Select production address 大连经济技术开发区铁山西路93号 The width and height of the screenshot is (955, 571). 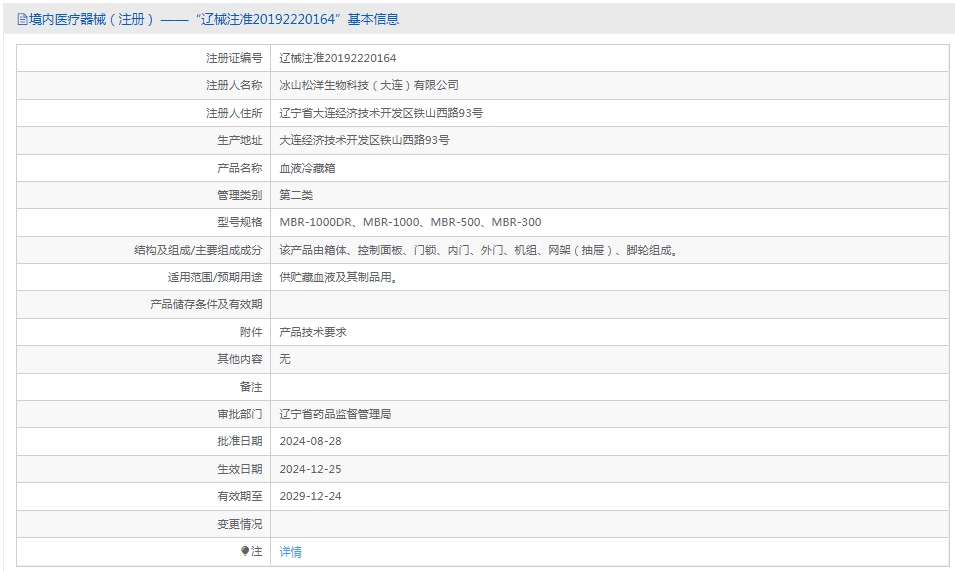[364, 140]
